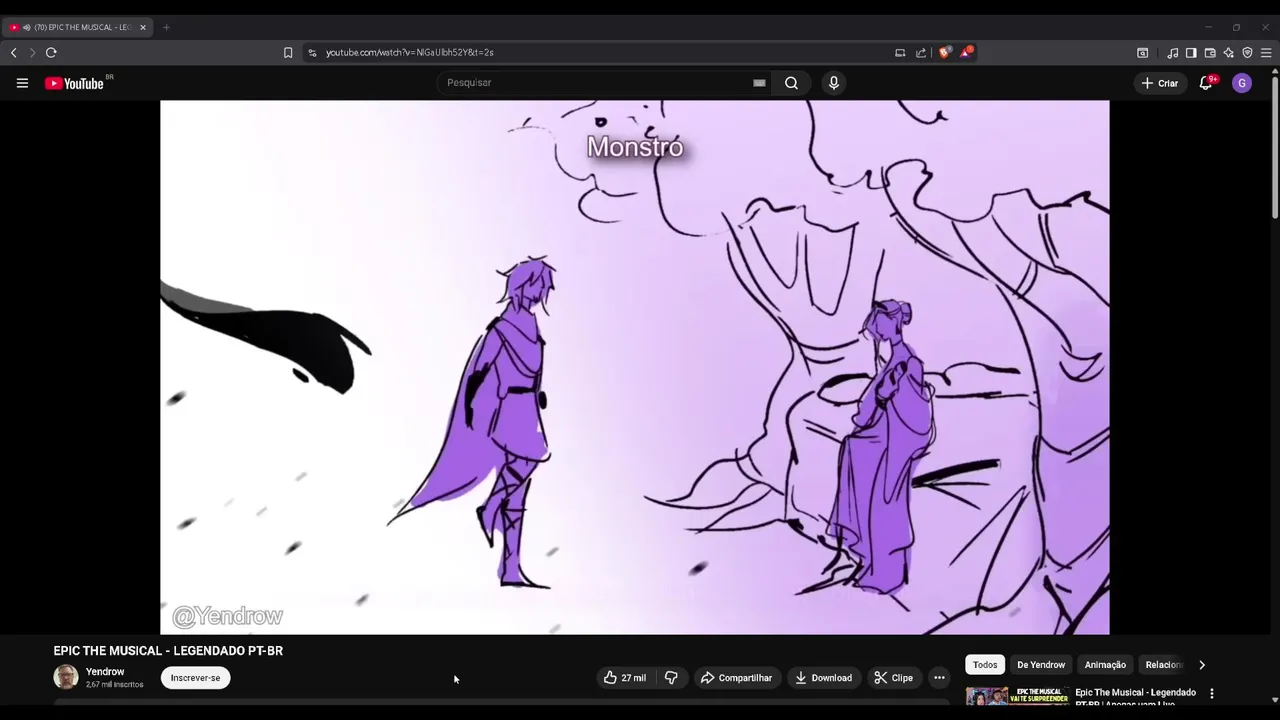Select the Todos filter chip
1280x720 pixels.
pos(985,665)
